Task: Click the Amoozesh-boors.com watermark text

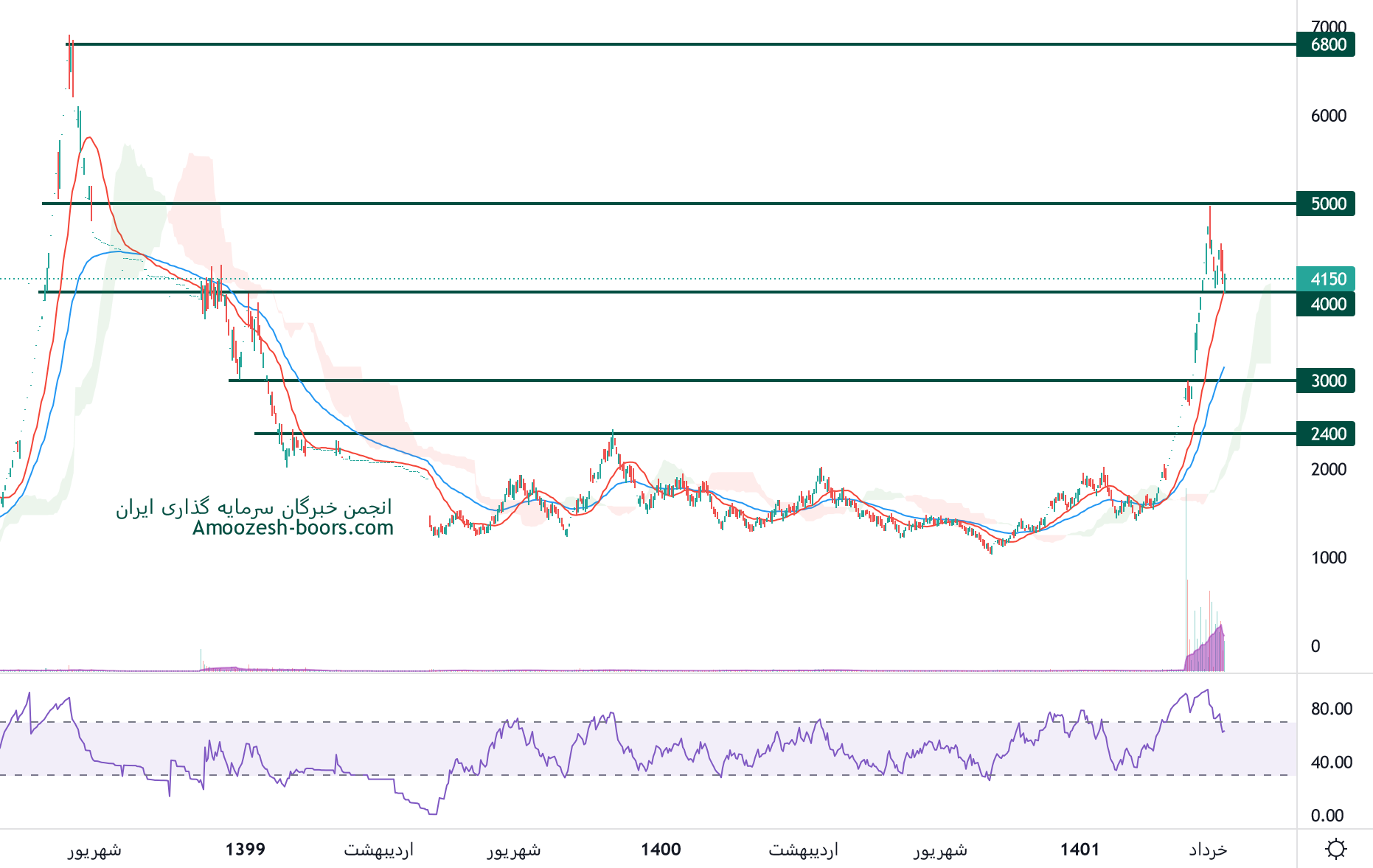Action: pos(293,528)
